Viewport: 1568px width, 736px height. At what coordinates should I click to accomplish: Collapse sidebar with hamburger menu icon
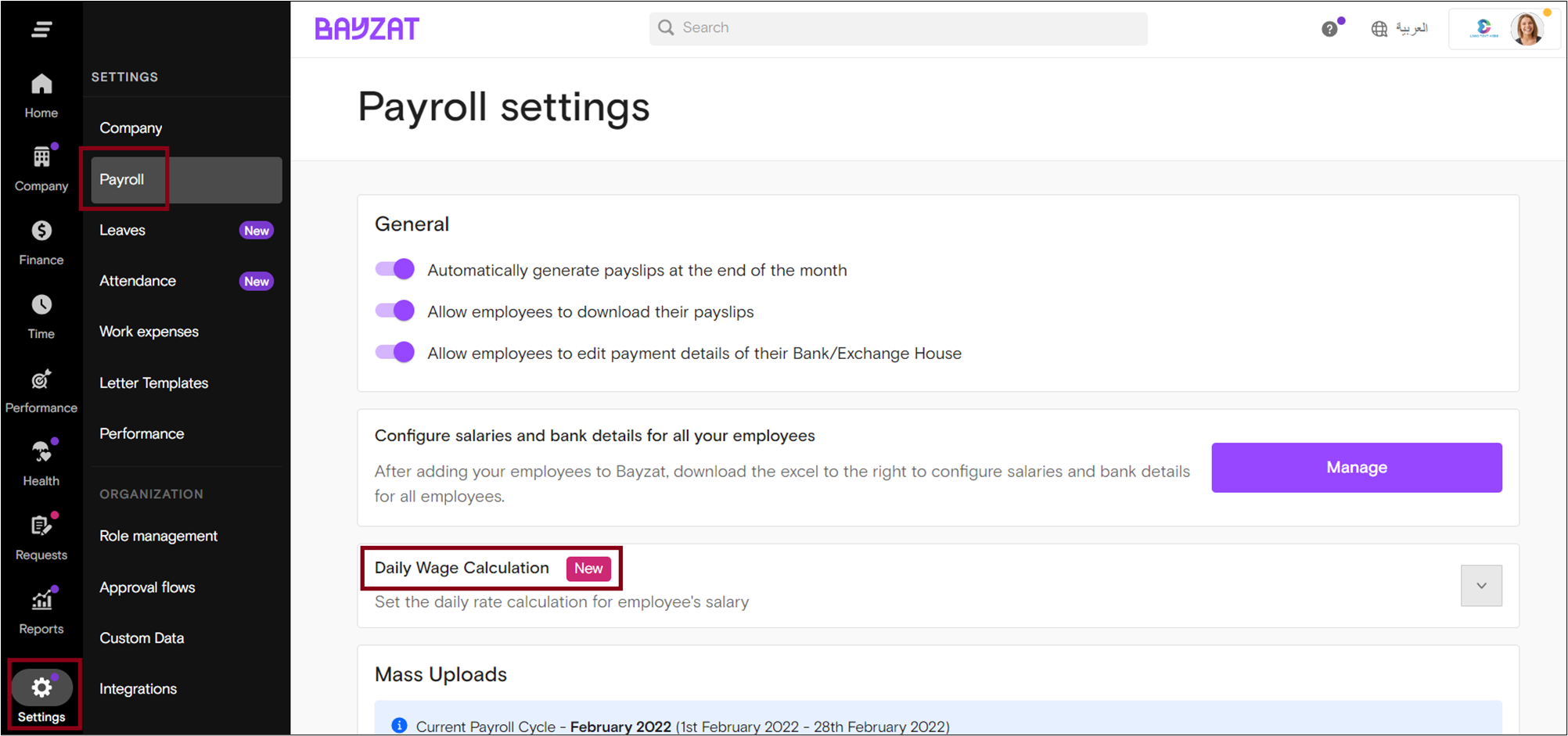click(x=41, y=30)
